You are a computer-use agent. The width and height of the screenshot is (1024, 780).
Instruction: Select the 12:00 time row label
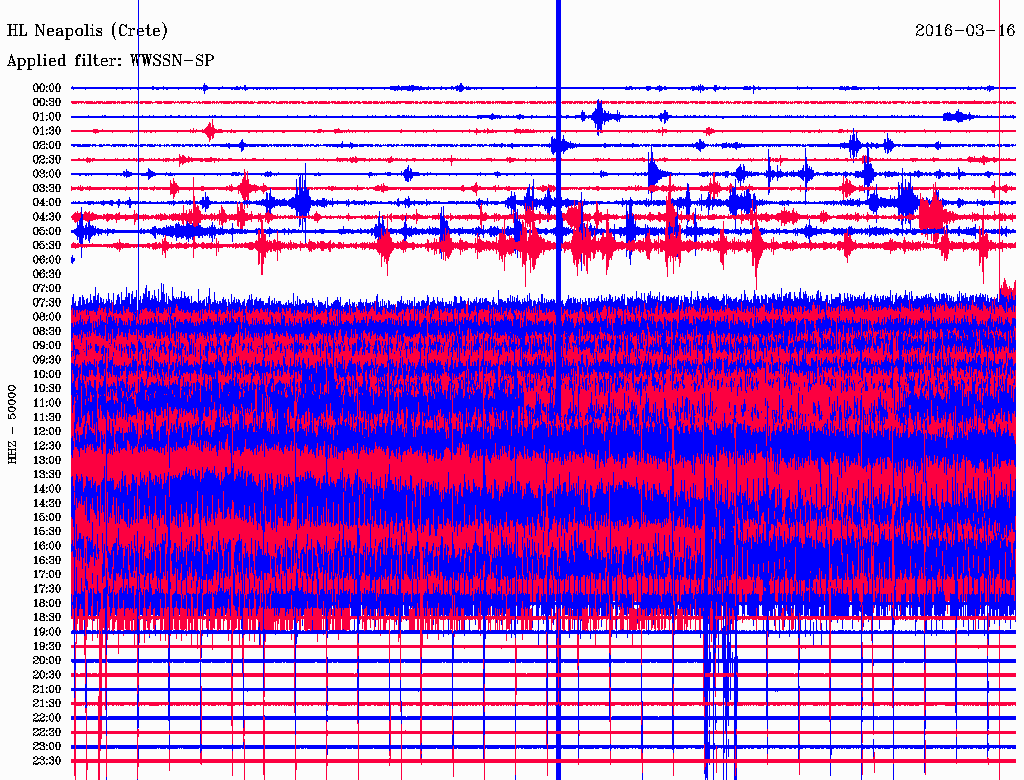[47, 431]
